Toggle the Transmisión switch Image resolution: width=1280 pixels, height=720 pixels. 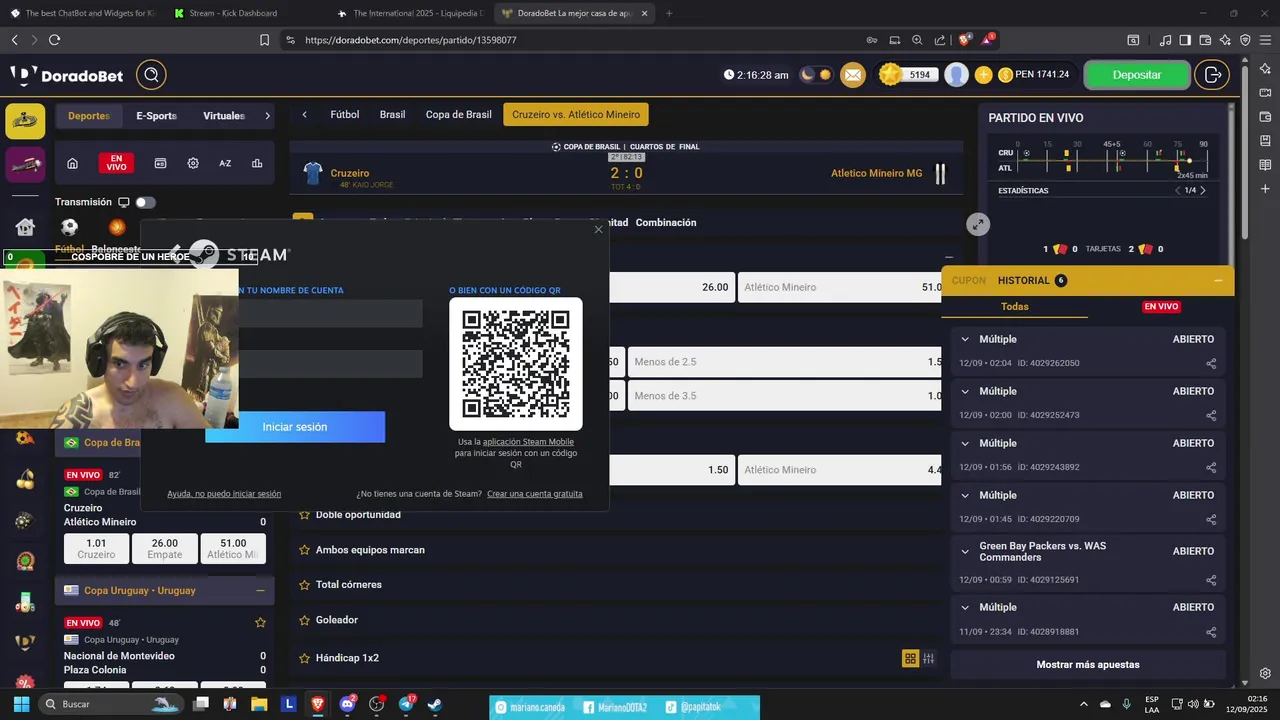tap(146, 202)
